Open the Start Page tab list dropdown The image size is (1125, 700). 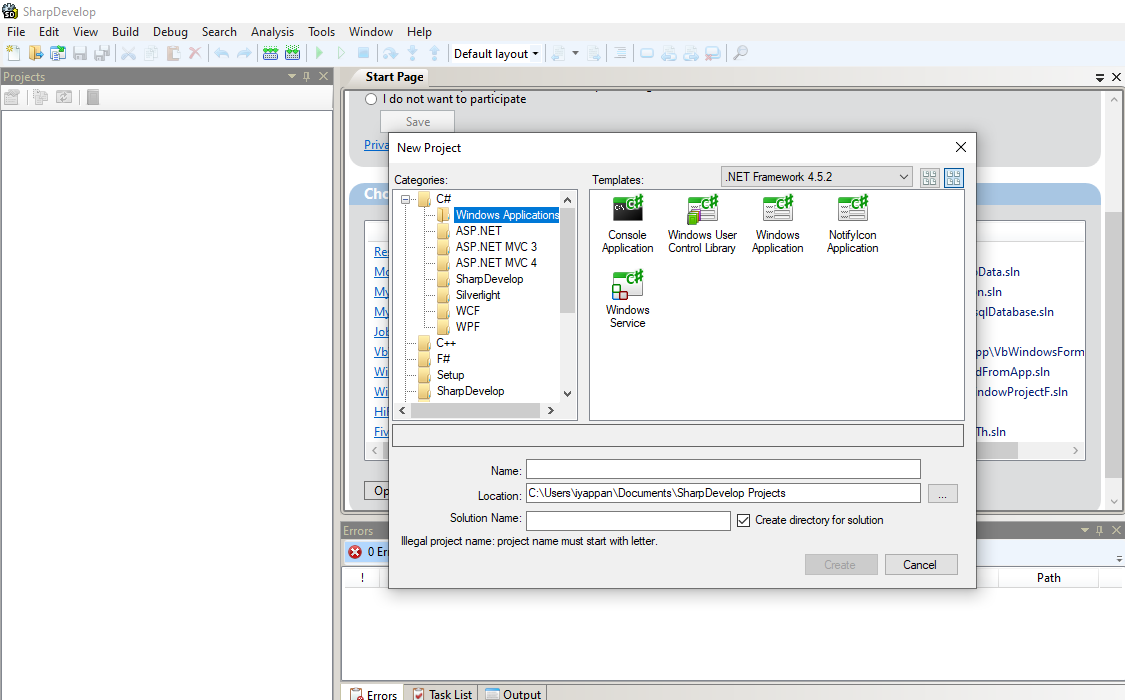click(1100, 77)
